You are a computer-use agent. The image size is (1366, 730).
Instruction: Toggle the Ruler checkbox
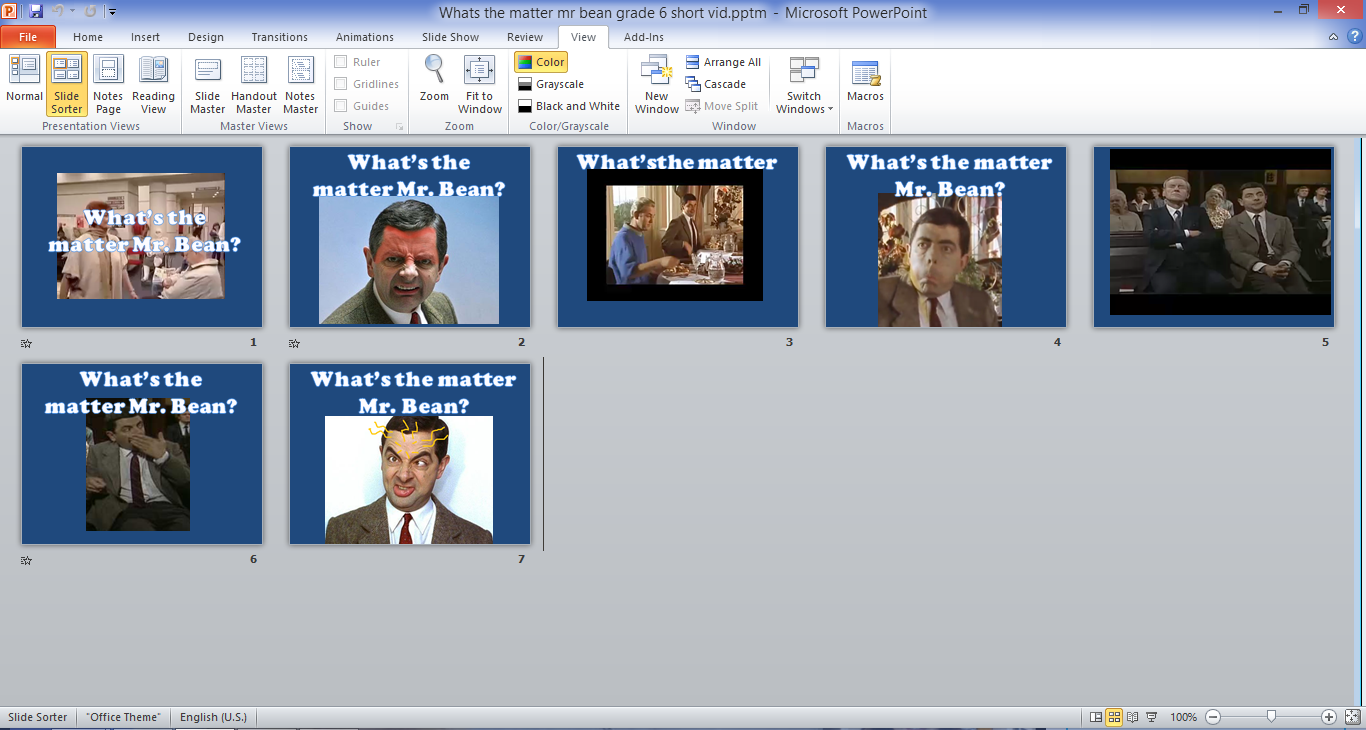341,62
